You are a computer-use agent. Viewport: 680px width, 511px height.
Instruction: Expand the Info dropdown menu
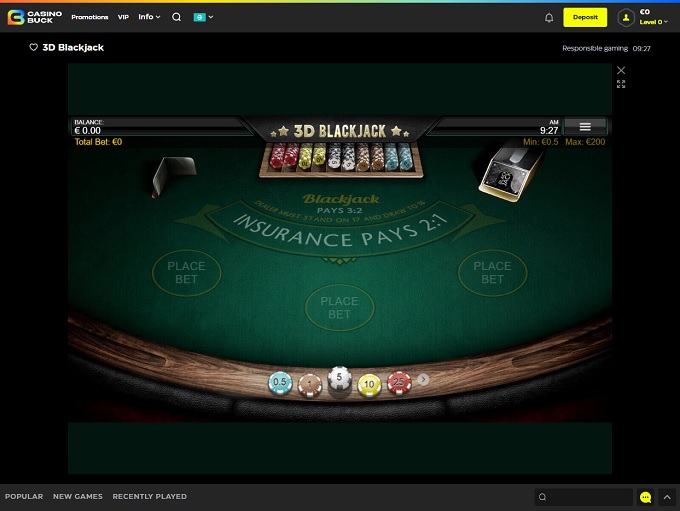point(149,17)
